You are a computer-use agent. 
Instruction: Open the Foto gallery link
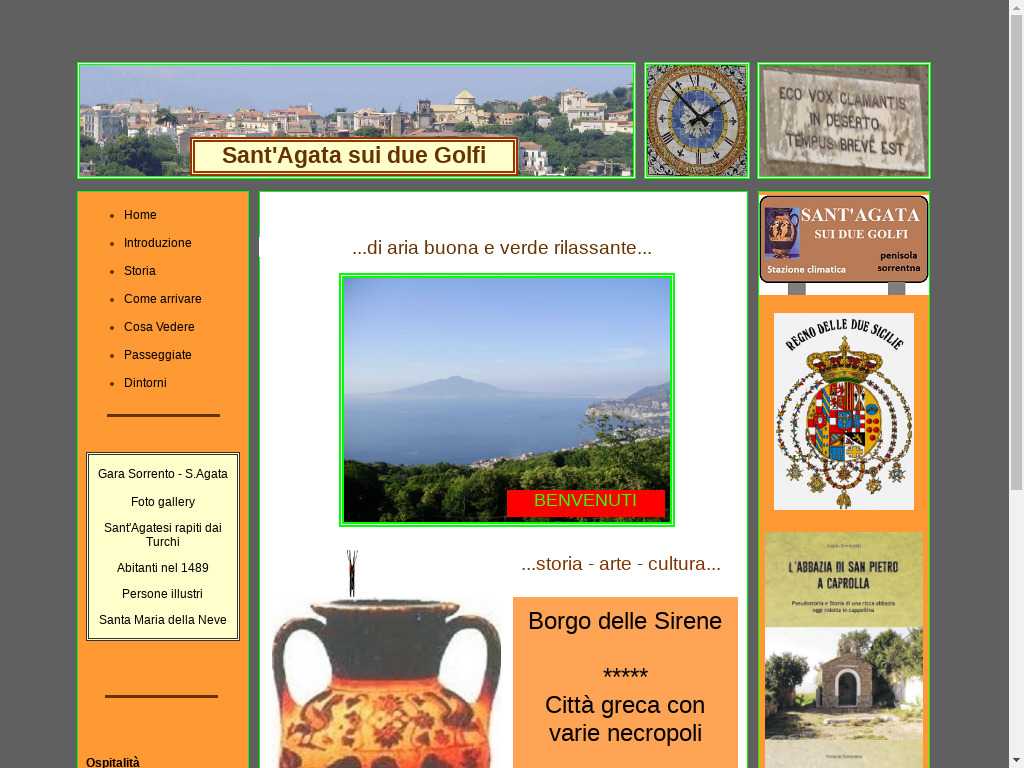(x=163, y=502)
